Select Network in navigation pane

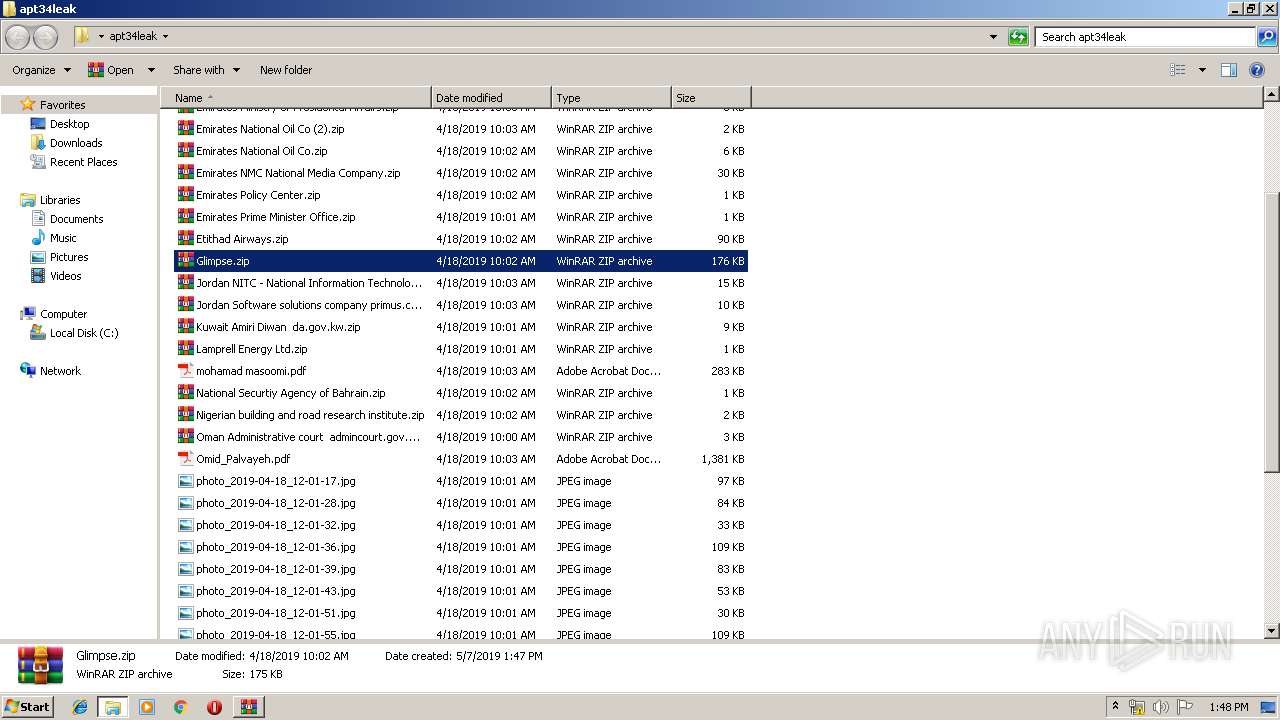click(x=60, y=371)
